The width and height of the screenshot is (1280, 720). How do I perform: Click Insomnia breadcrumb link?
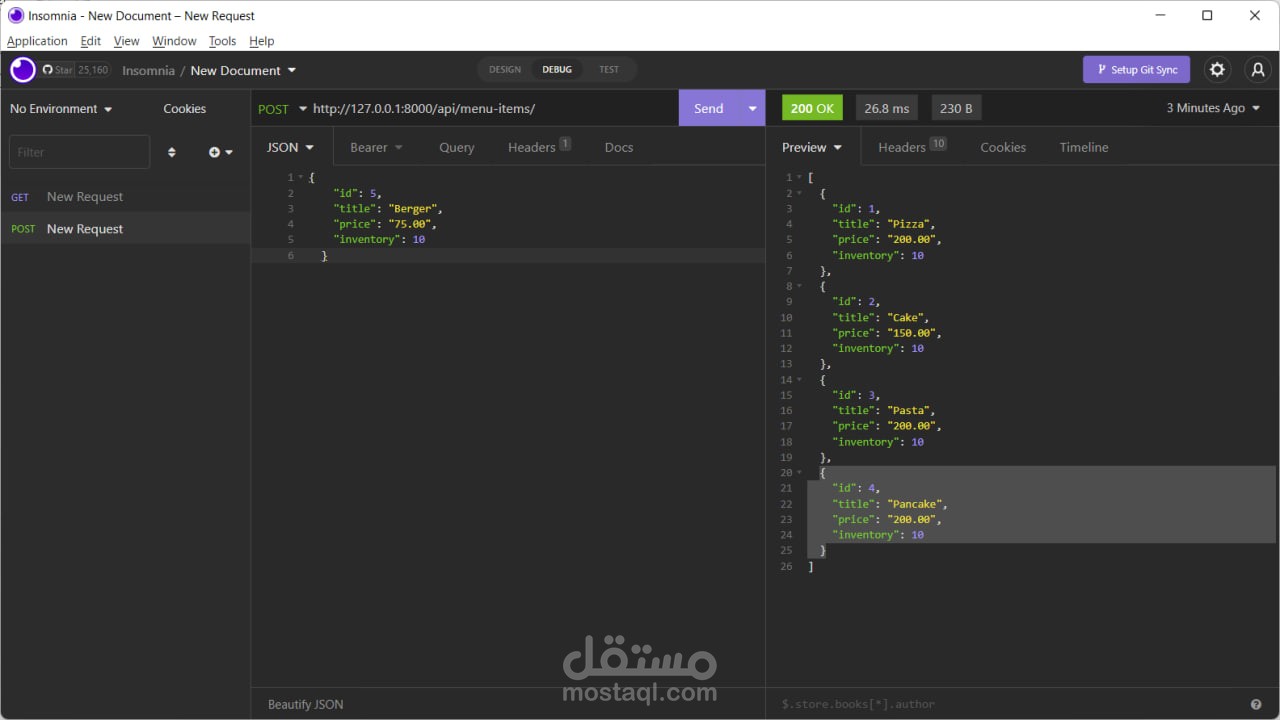point(148,70)
